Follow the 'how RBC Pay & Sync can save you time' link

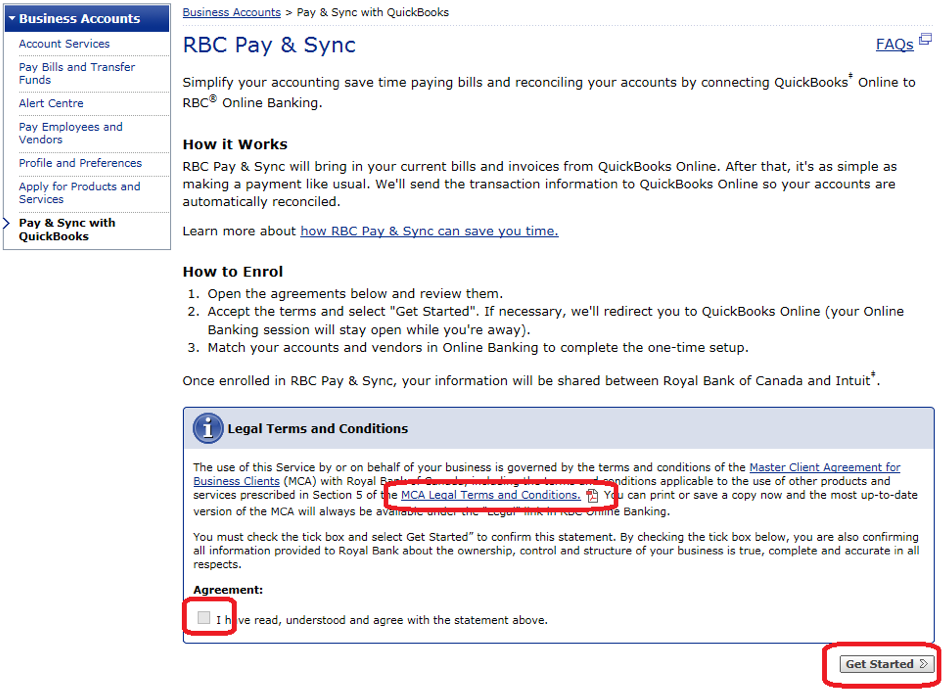pos(430,231)
